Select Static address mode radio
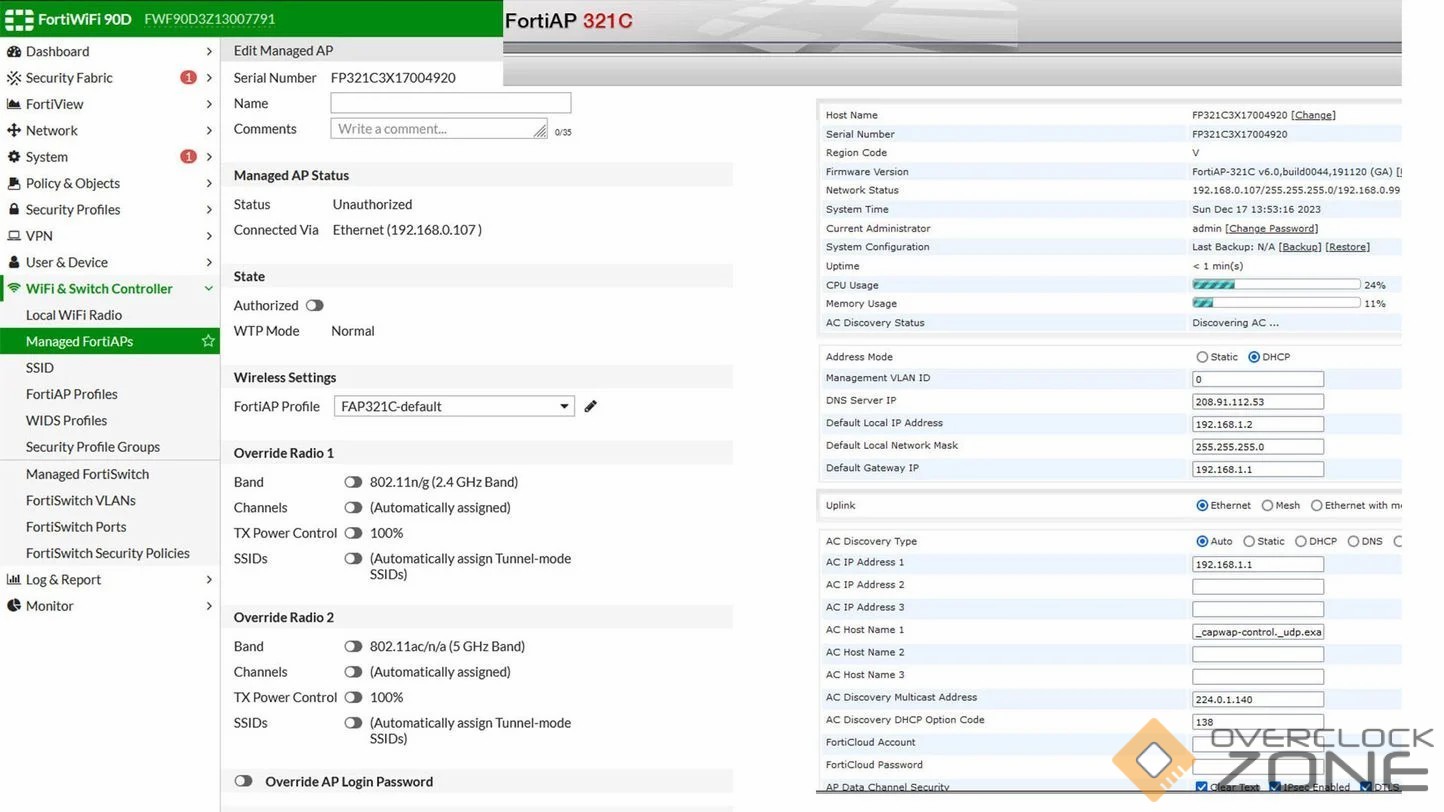The width and height of the screenshot is (1444, 812). pos(1202,357)
